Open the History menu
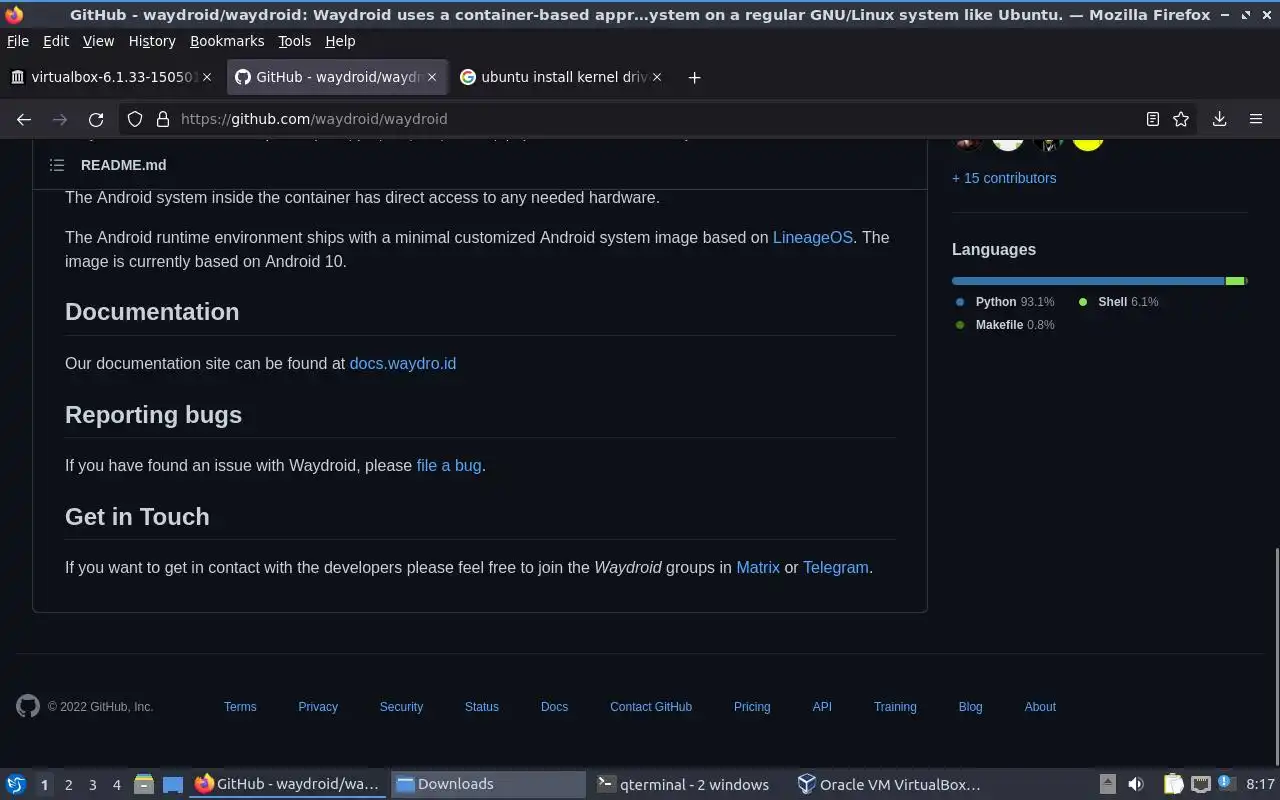Viewport: 1280px width, 800px height. [152, 41]
